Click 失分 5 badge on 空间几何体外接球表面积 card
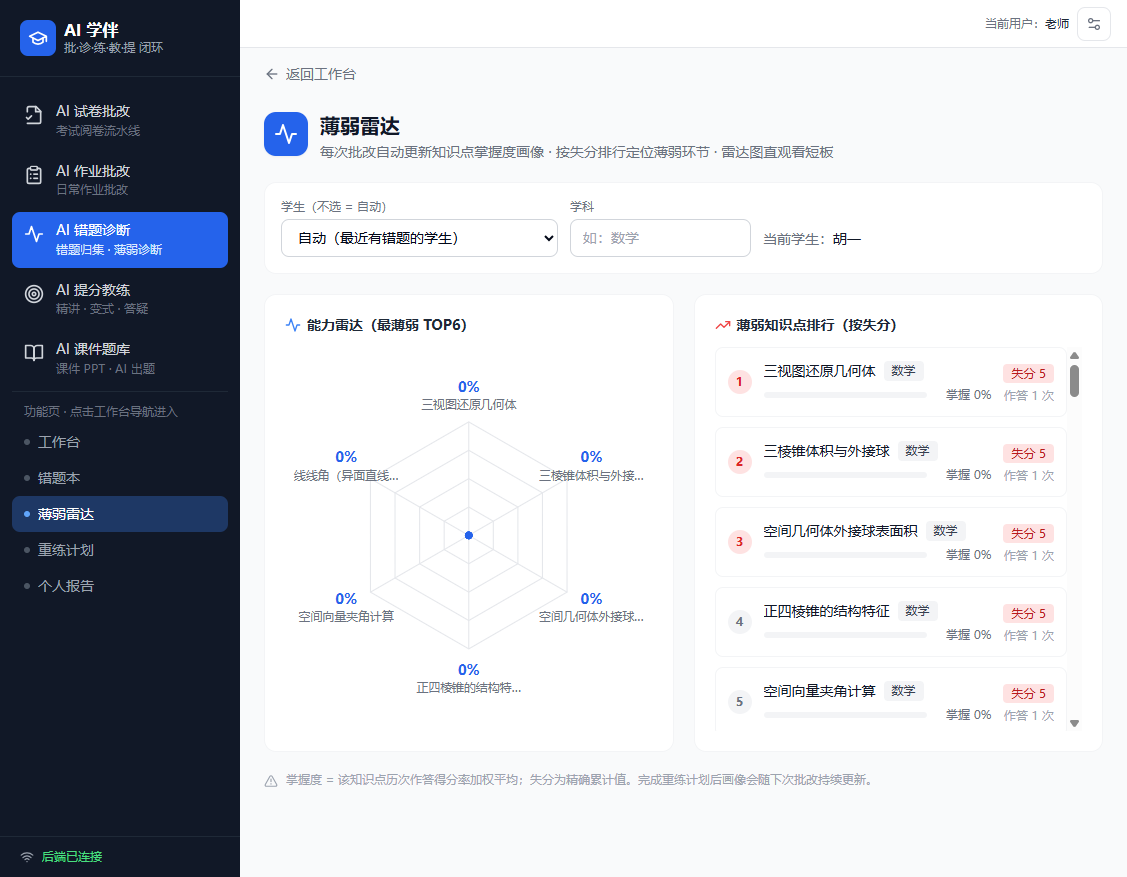The image size is (1127, 877). [x=1028, y=533]
